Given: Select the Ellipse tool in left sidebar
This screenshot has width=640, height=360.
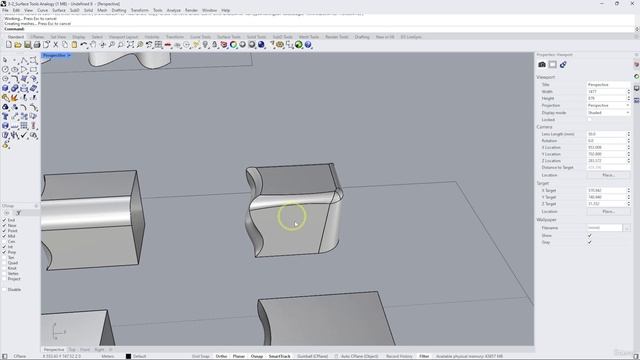Looking at the screenshot, I should point(15,69).
